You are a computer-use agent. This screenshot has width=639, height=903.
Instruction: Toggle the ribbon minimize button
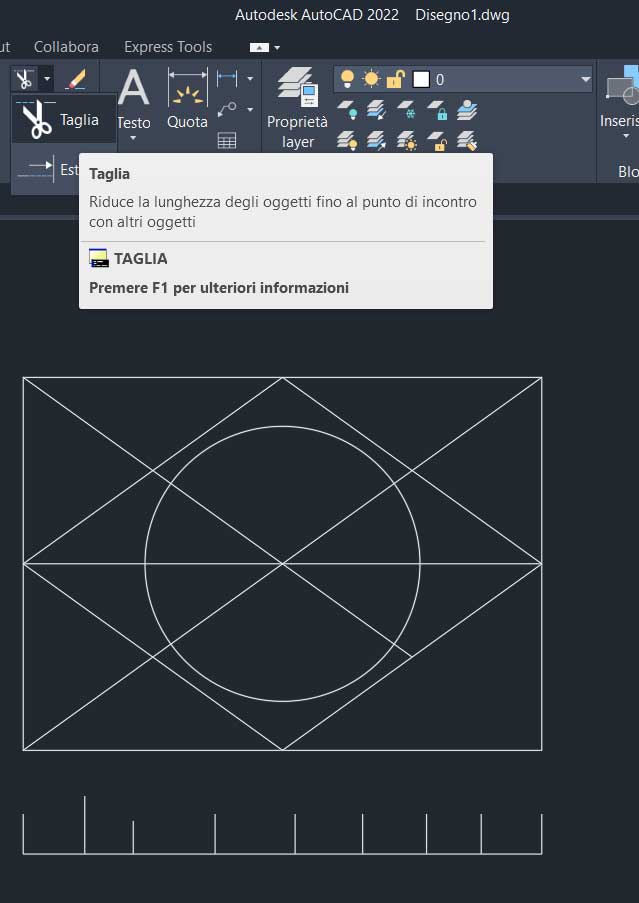coord(259,47)
